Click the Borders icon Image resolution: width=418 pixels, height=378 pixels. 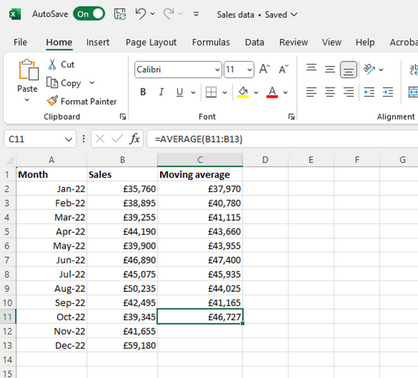coord(211,92)
